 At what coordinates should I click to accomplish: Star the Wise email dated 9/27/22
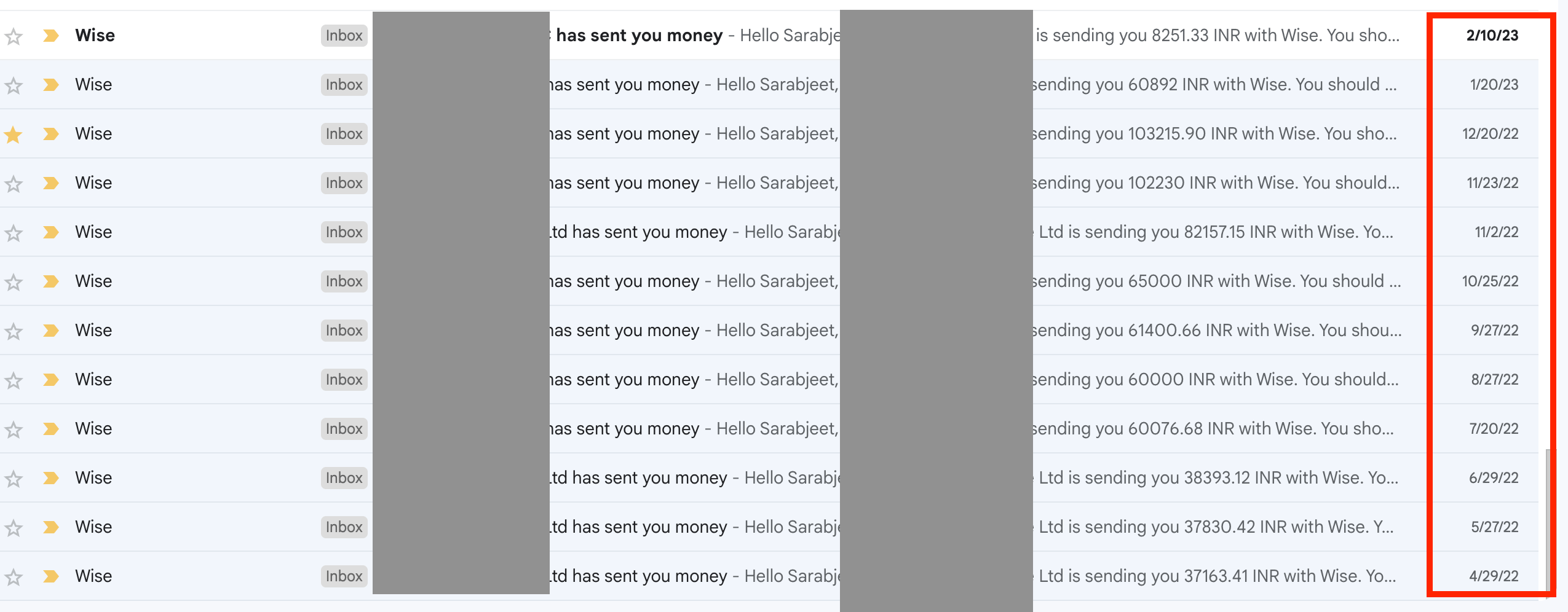tap(14, 331)
